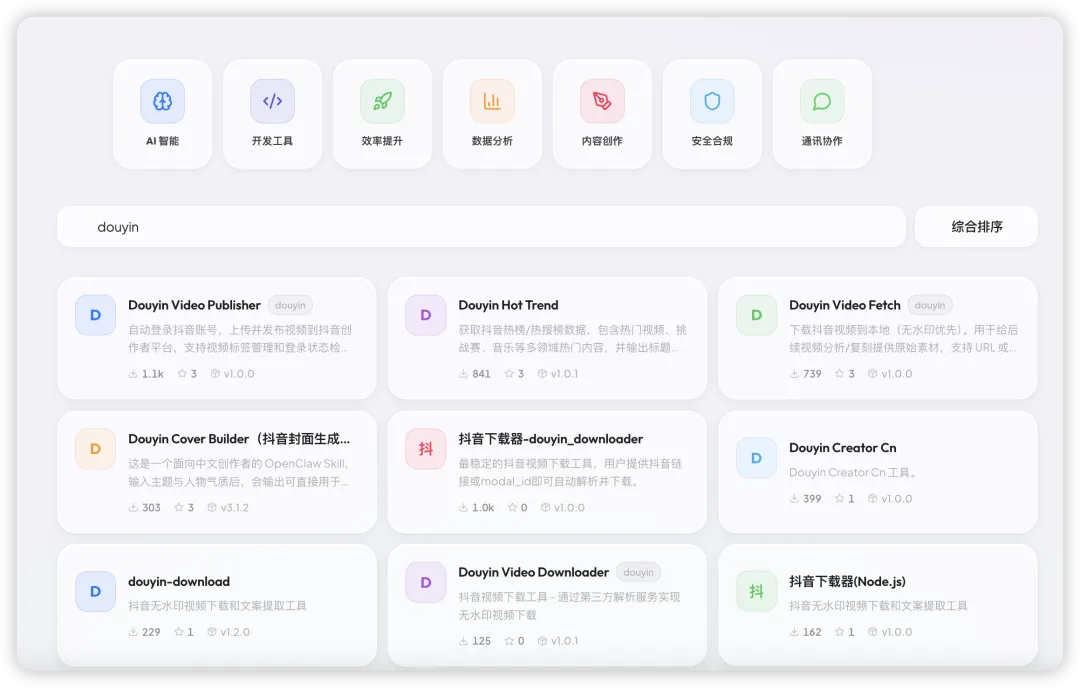
Task: Select the 通讯协作 chat bubble icon
Action: [822, 101]
